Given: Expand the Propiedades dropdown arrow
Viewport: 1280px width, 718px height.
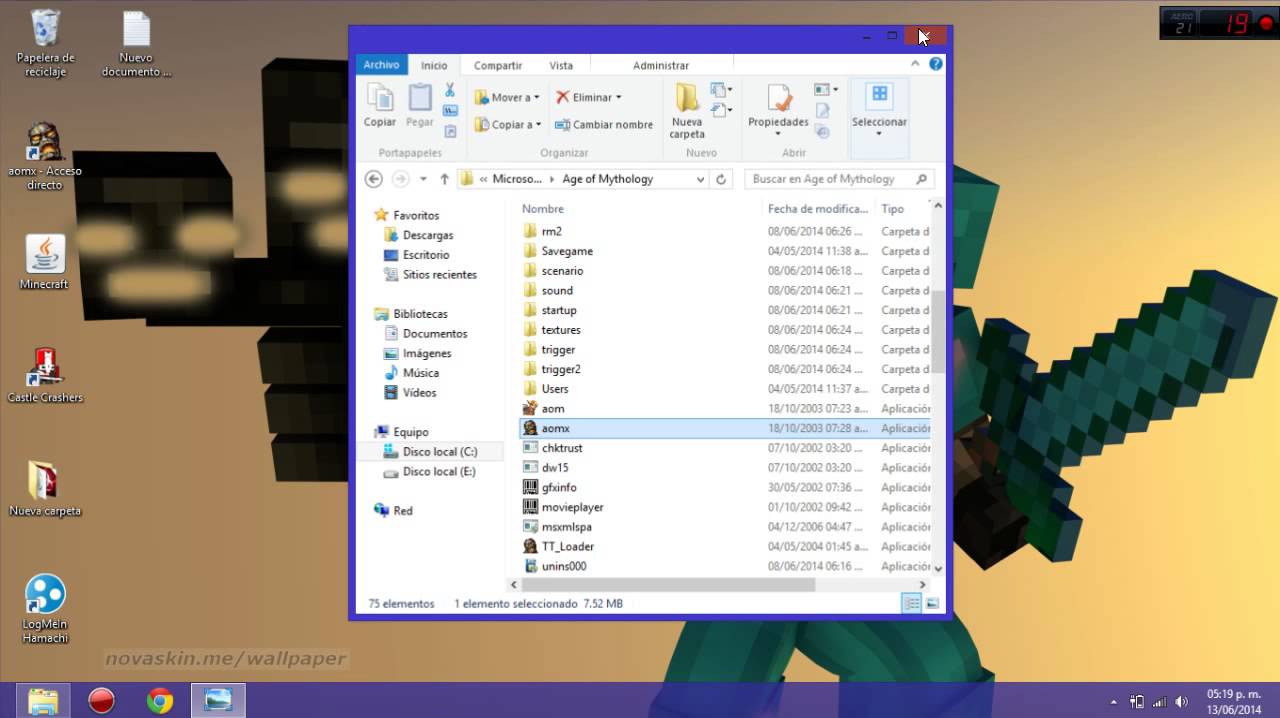Looking at the screenshot, I should (778, 133).
